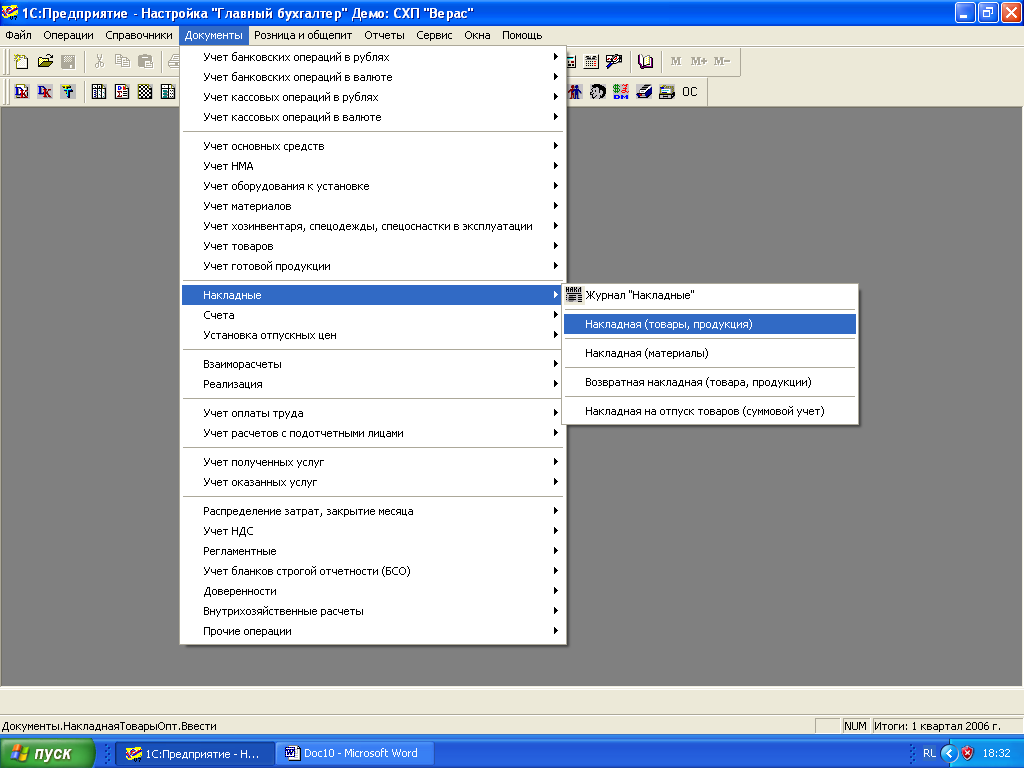Click the device-with-screen icon before OC
This screenshot has width=1024, height=768.
[667, 91]
